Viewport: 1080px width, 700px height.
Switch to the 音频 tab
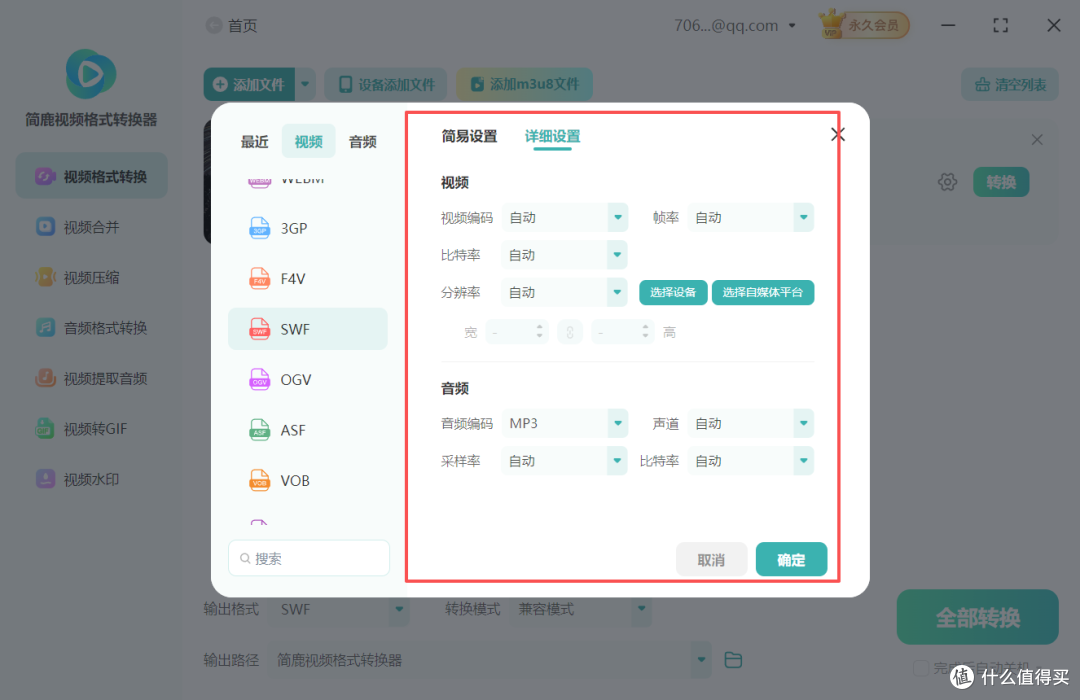click(x=362, y=141)
